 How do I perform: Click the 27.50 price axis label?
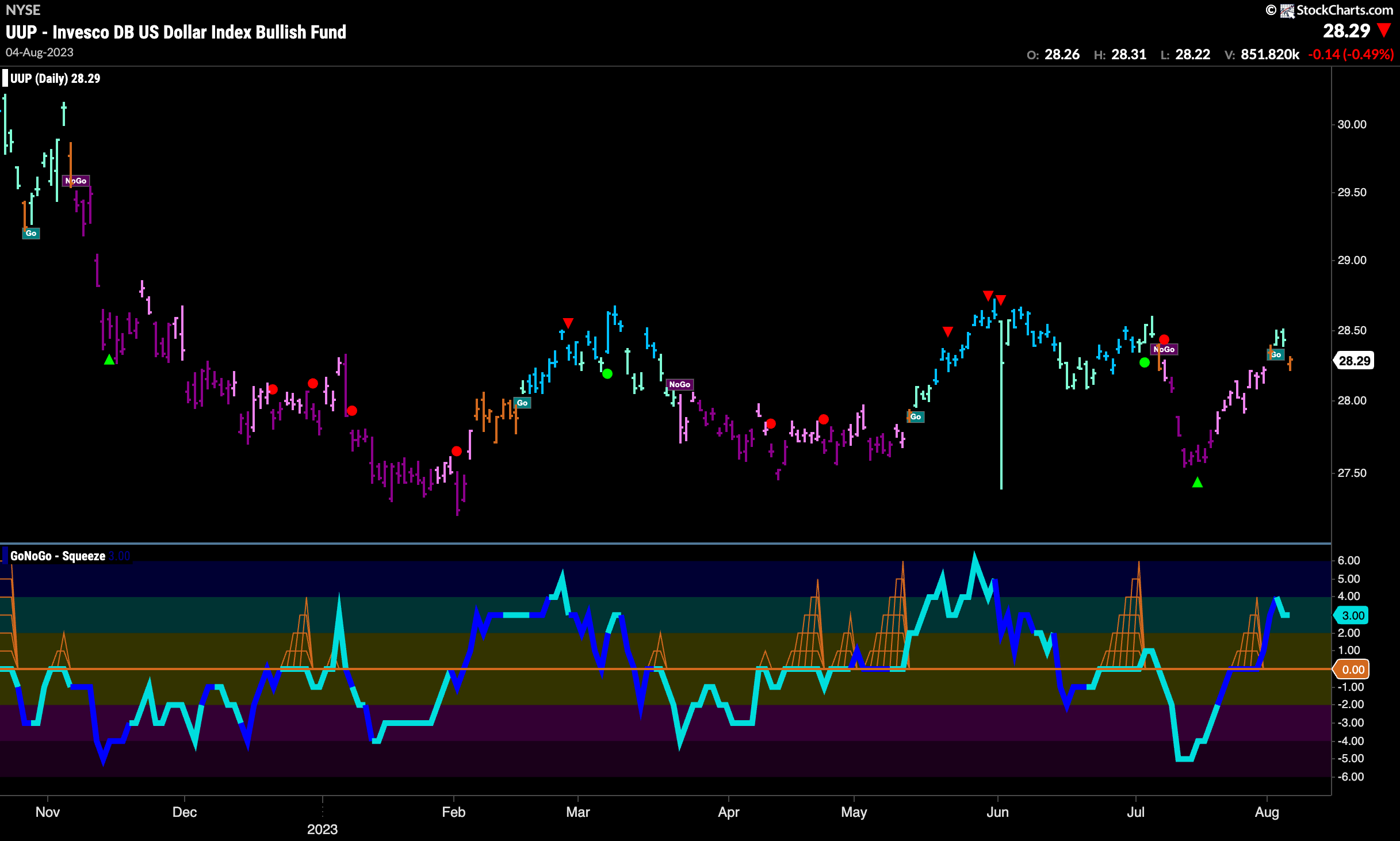1352,473
